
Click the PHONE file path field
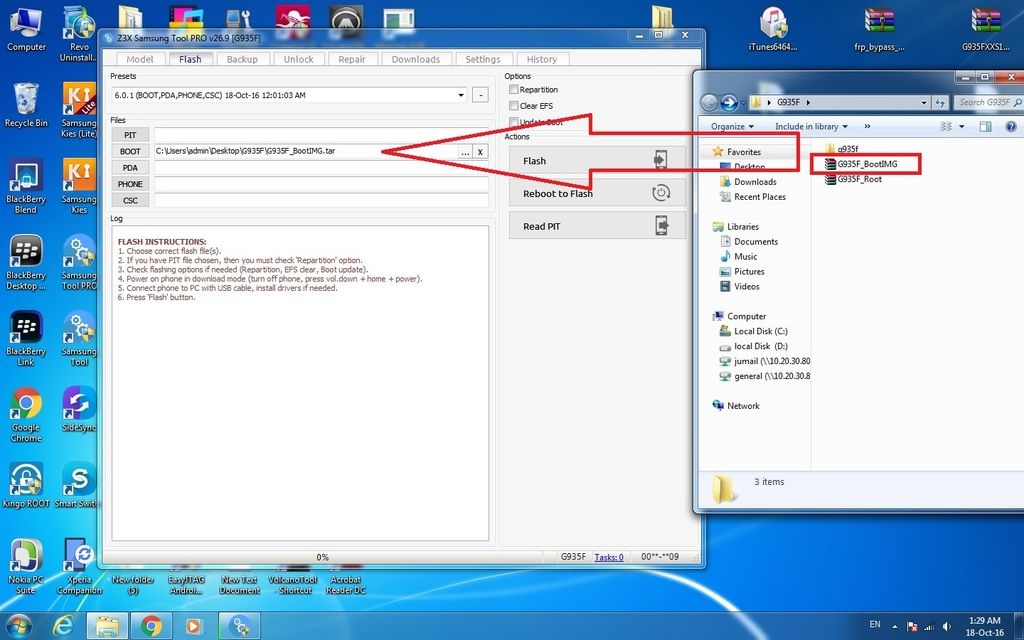(x=321, y=184)
